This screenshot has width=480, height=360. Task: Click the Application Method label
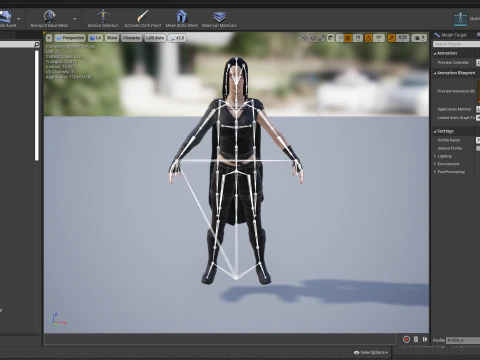454,109
